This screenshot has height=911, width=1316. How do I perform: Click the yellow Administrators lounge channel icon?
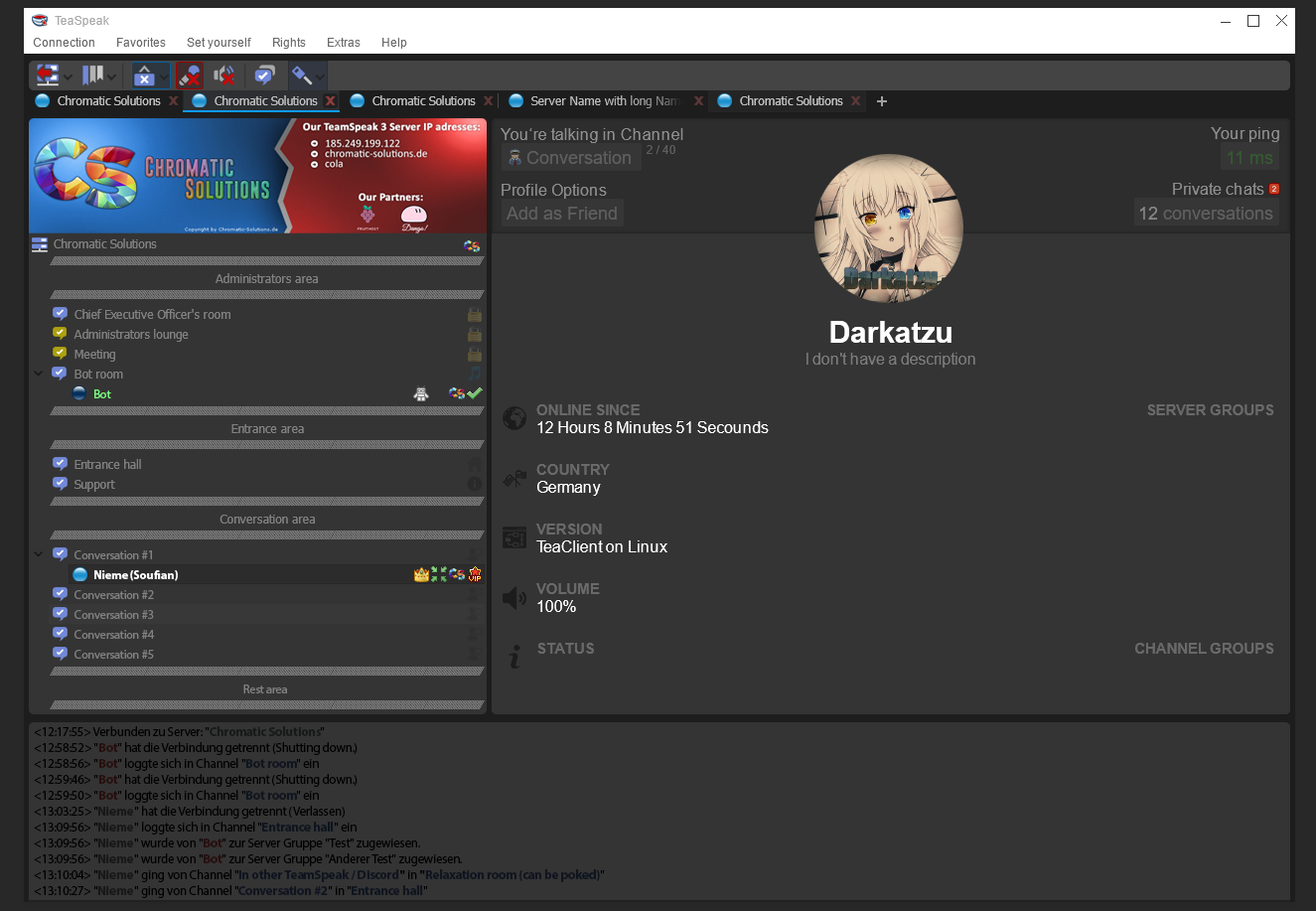pyautogui.click(x=60, y=334)
